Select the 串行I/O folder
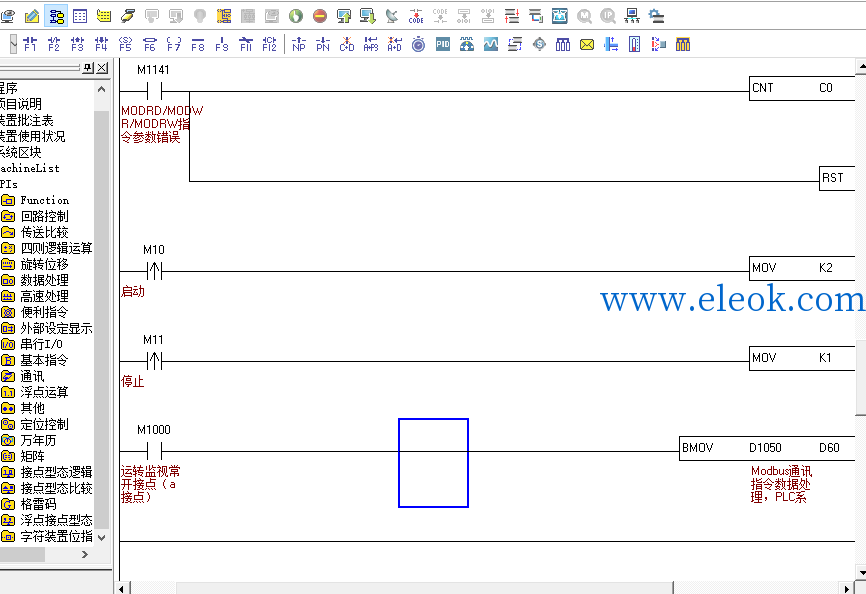 click(41, 344)
